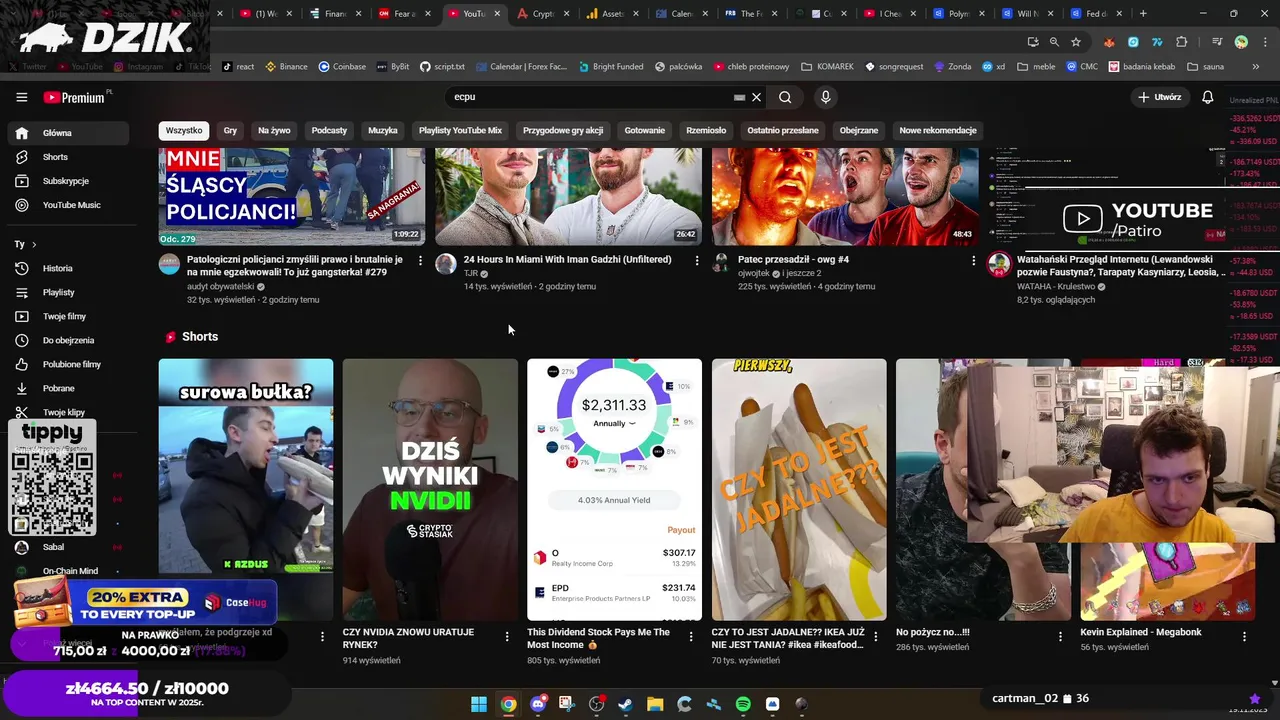
Task: Open a new browser tab with plus
Action: (x=1143, y=14)
